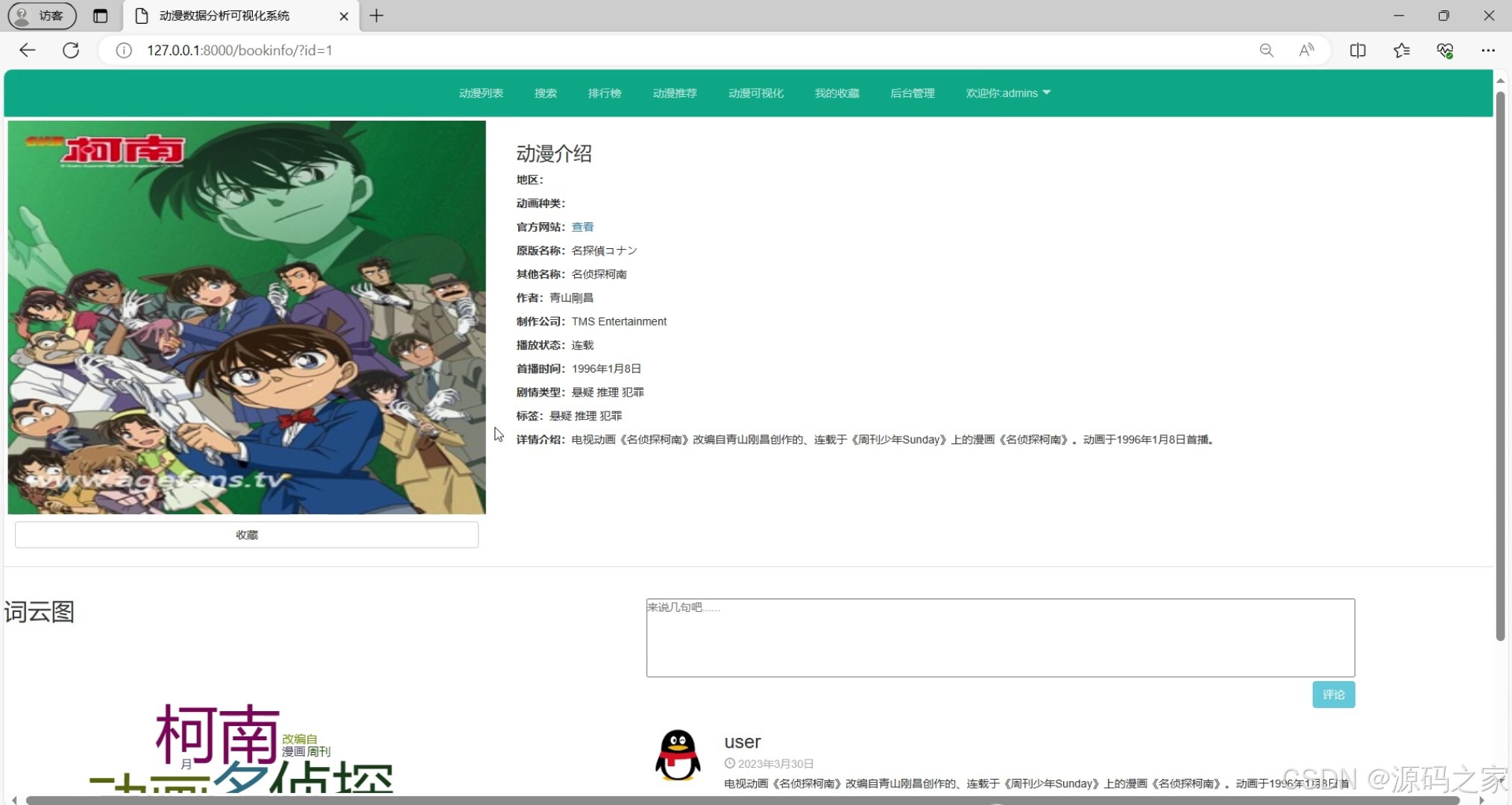Screen dimensions: 1512x805
Task: Click the browser back arrow
Action: [x=27, y=50]
